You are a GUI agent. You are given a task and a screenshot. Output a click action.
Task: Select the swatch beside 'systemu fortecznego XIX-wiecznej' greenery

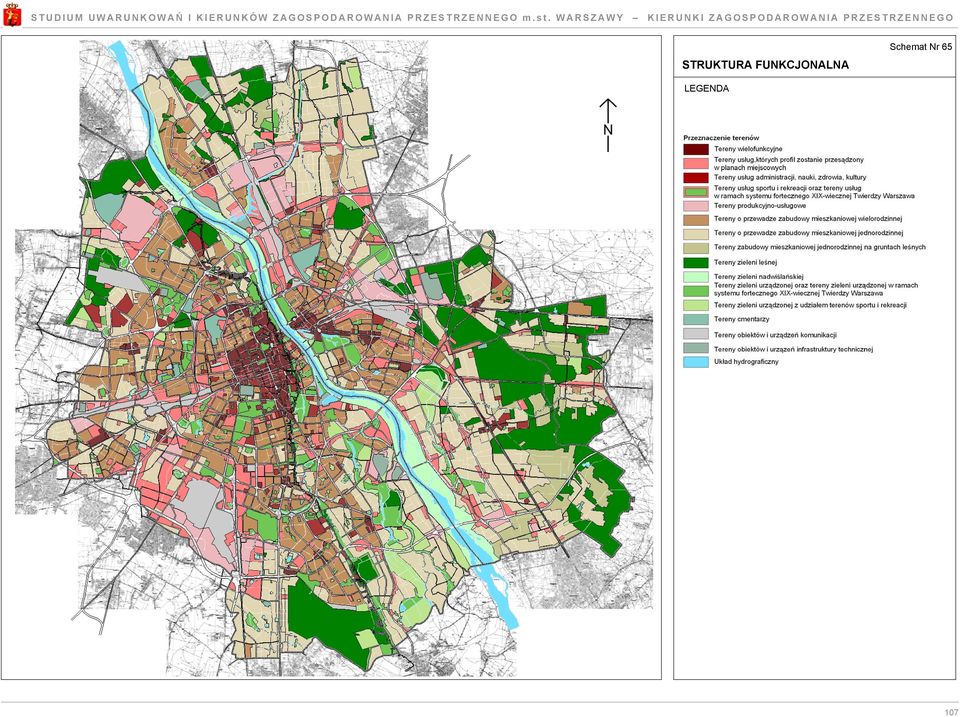696,291
